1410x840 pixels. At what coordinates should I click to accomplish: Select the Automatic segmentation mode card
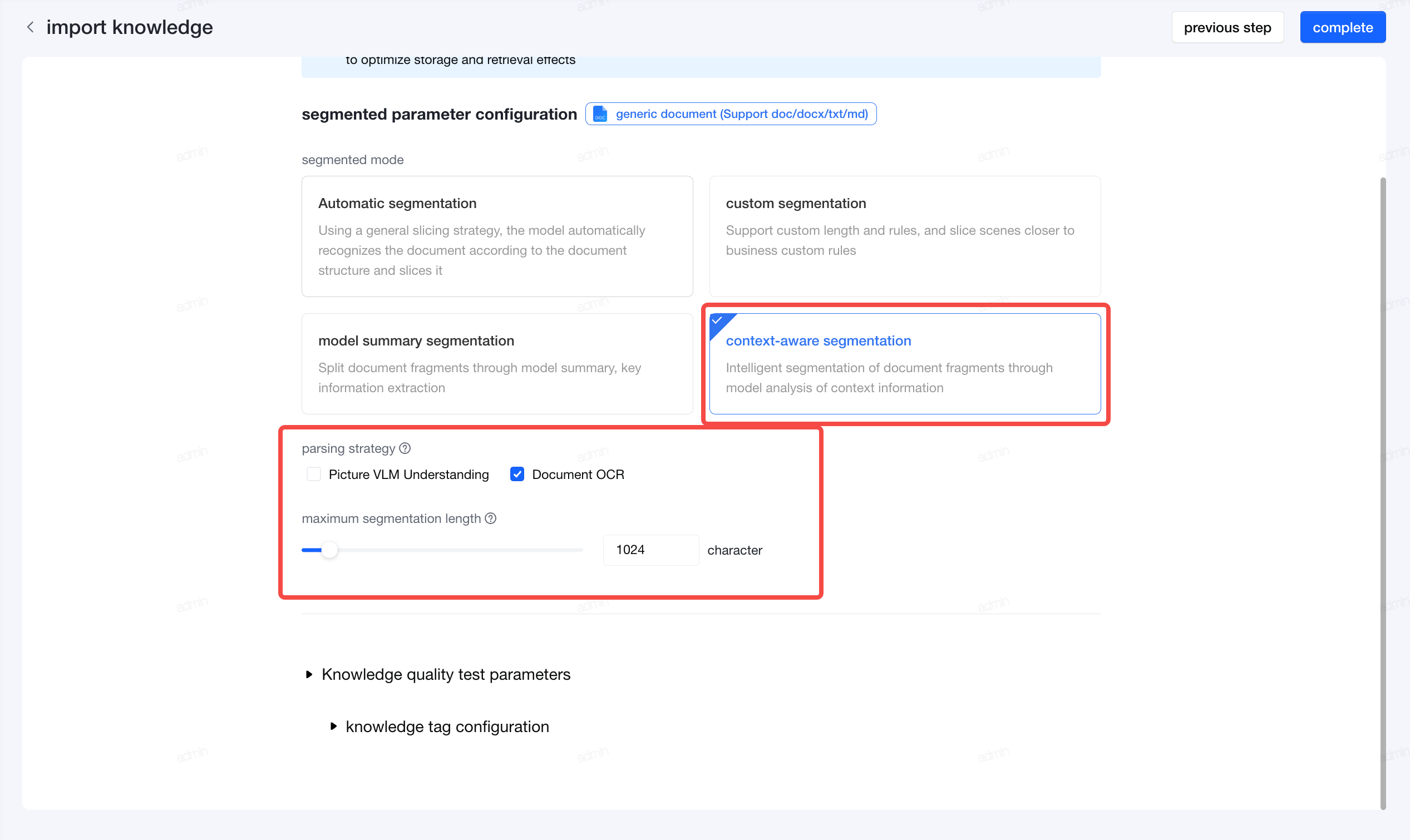pyautogui.click(x=497, y=236)
